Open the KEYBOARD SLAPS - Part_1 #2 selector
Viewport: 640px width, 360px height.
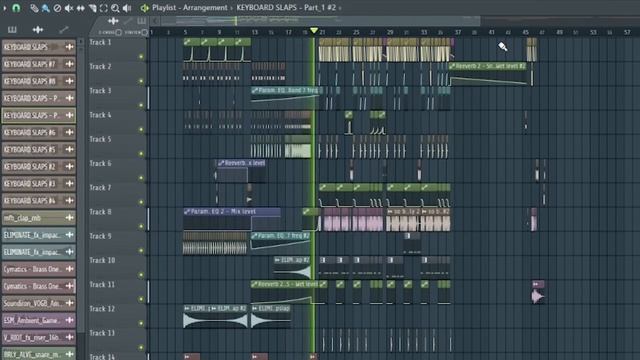pos(286,7)
